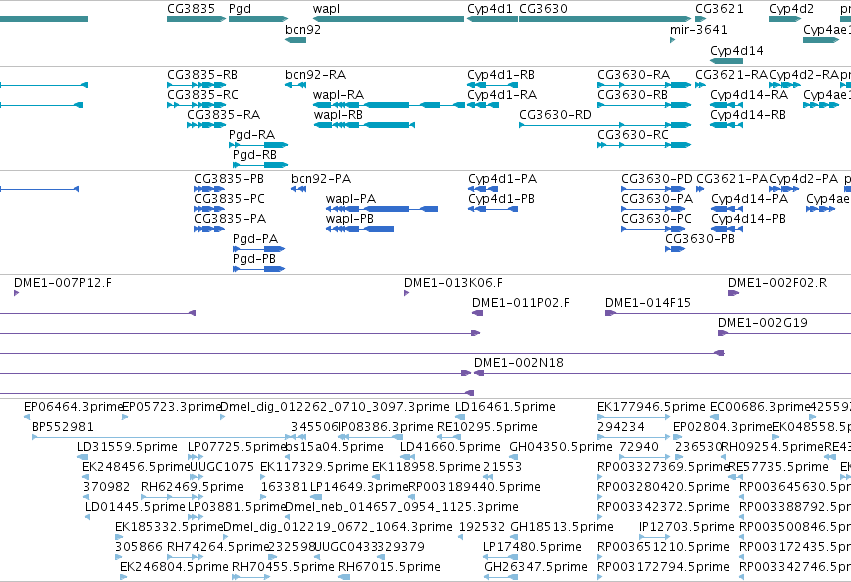Select the CG3630-PD CDS label
The image size is (851, 582).
pyautogui.click(x=657, y=179)
